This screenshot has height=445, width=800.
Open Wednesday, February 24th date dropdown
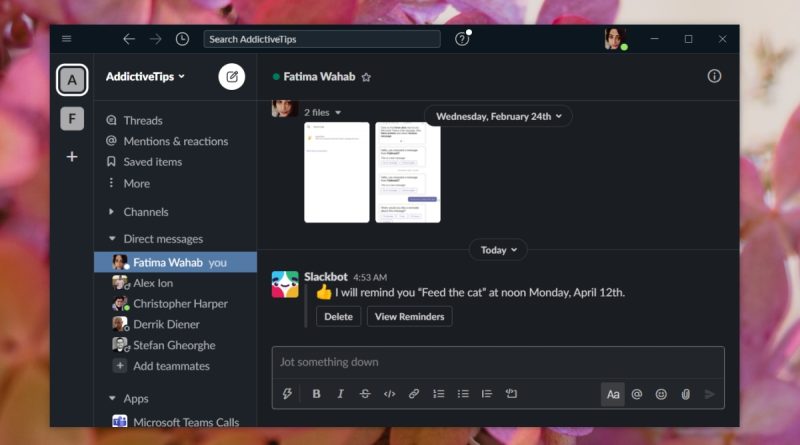click(x=498, y=116)
